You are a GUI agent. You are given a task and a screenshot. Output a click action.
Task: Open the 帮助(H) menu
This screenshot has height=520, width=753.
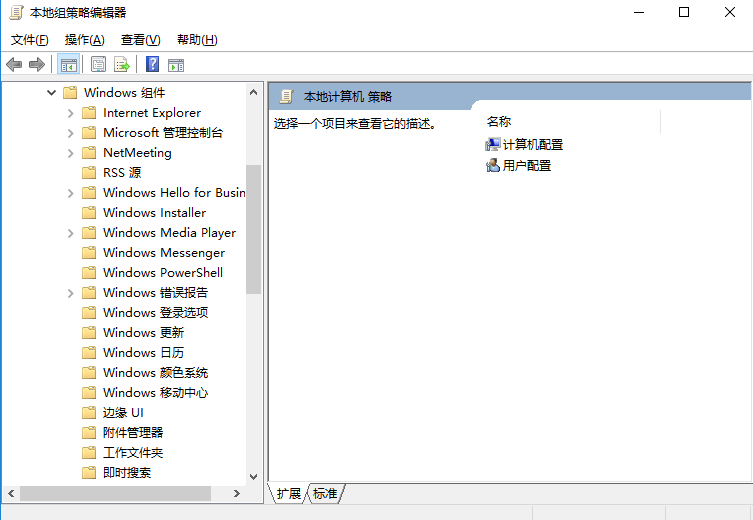[197, 40]
